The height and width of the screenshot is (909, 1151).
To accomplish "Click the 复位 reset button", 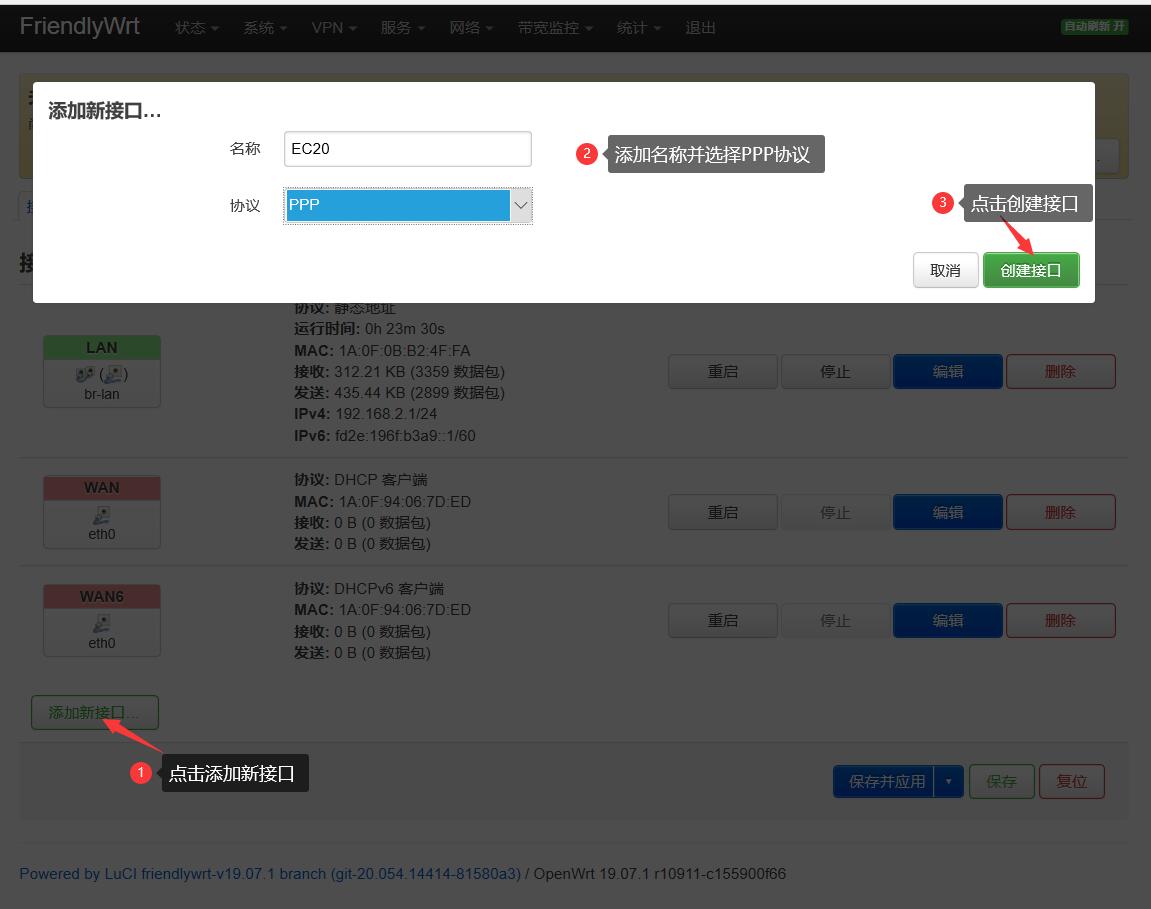I will [1071, 781].
